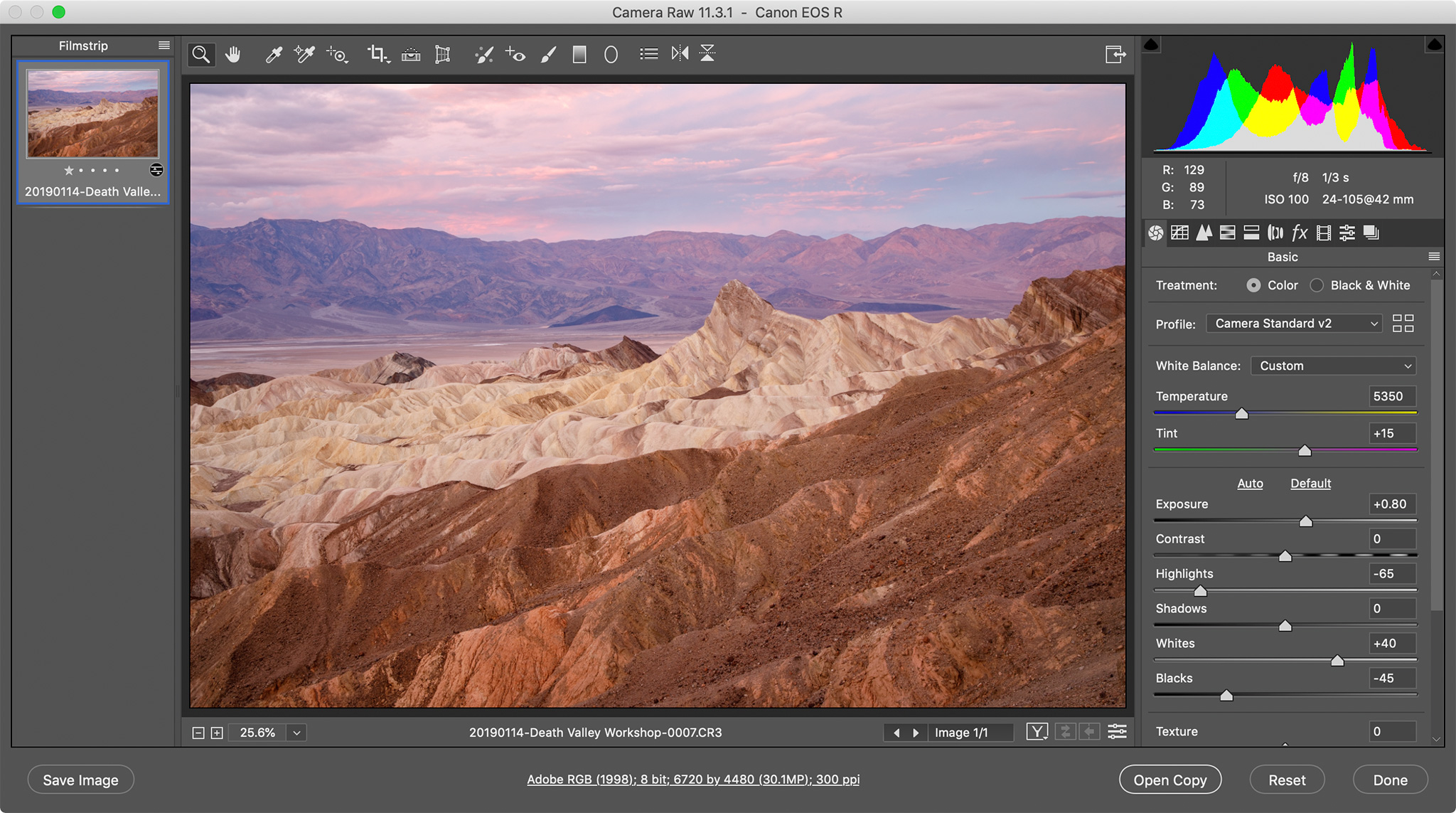Screen dimensions: 1456x813
Task: Enable Auto exposure adjustment
Action: tap(1250, 483)
